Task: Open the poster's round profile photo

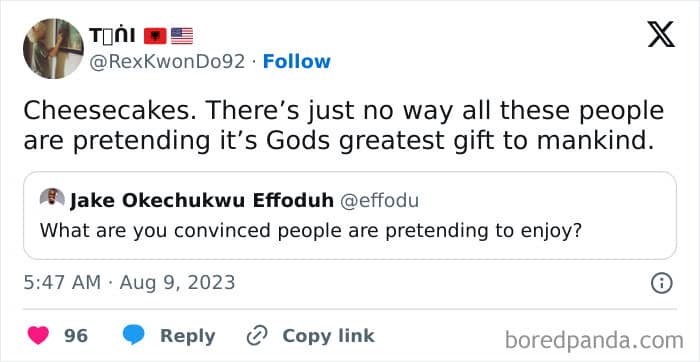Action: pos(53,49)
